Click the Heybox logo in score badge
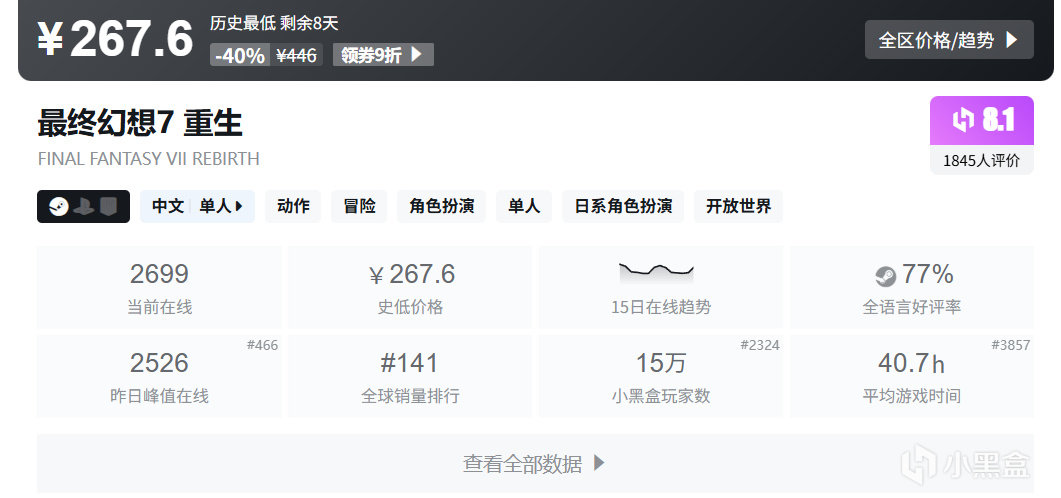 coord(962,120)
